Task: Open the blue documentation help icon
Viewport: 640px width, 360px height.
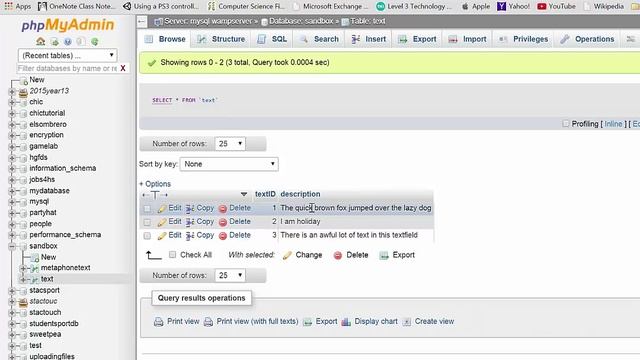Action: (x=68, y=41)
